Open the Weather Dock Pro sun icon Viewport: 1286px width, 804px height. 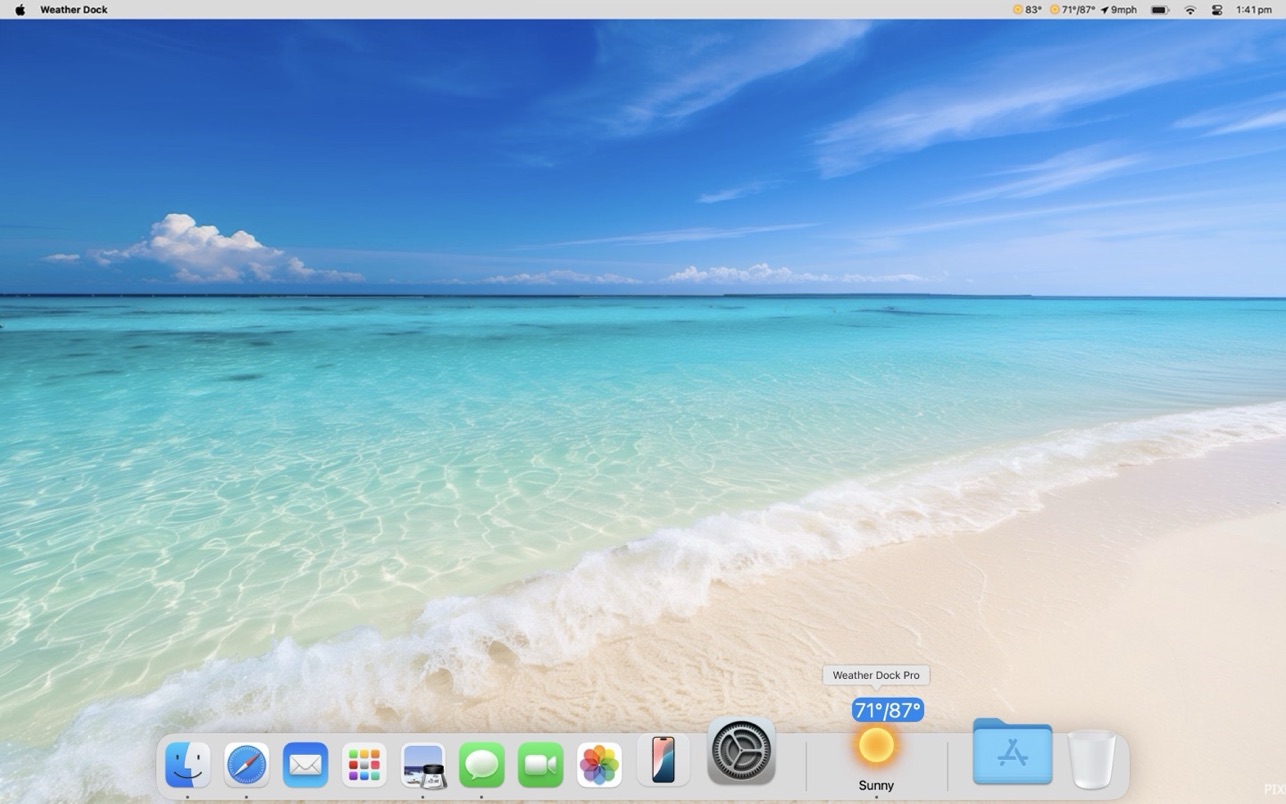click(876, 746)
